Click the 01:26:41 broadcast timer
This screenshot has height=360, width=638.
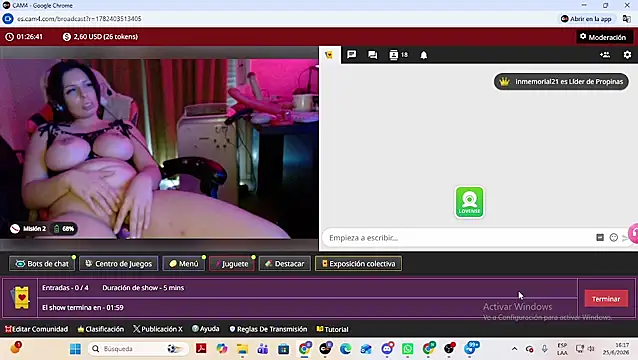24,37
